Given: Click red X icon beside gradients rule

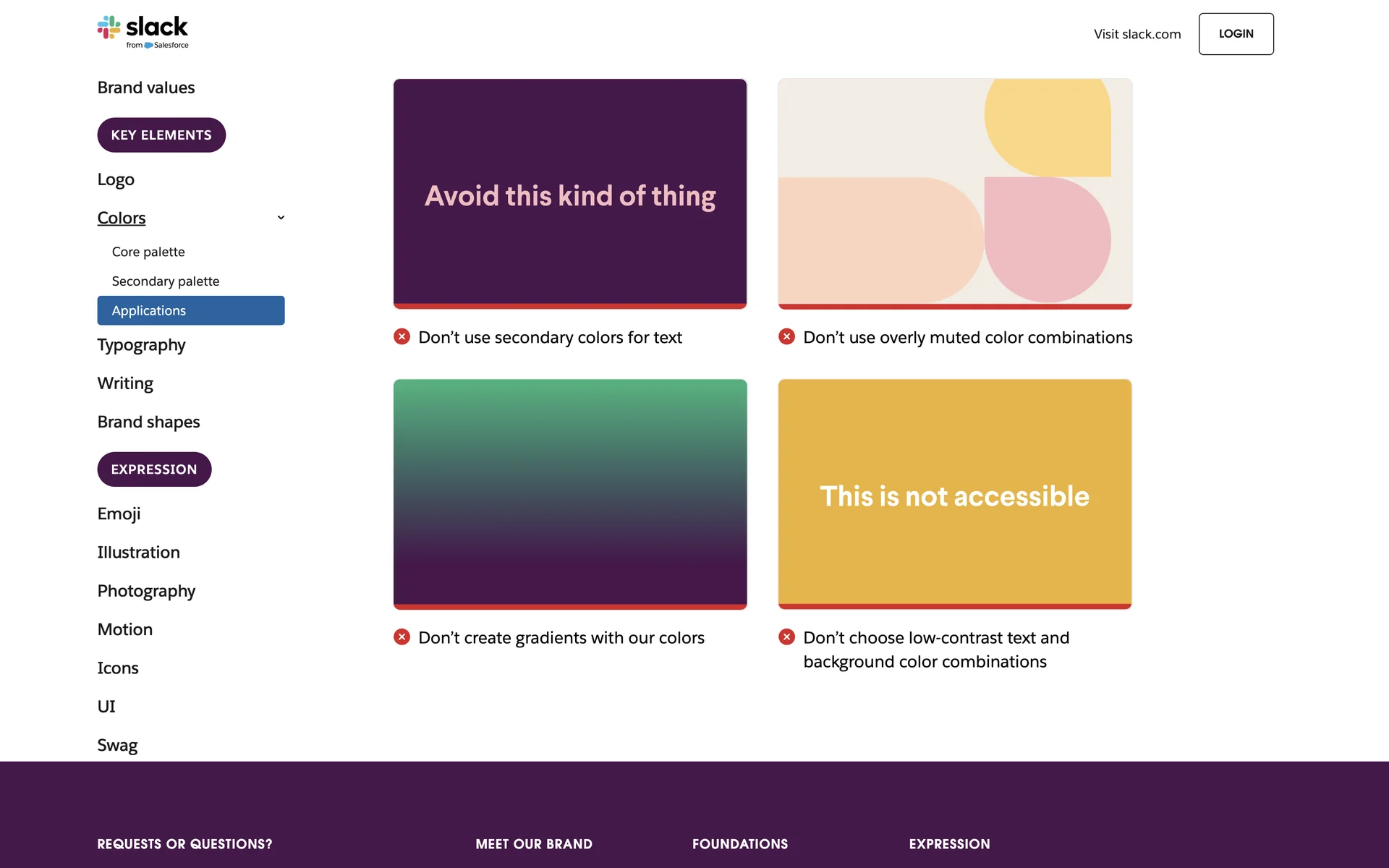Looking at the screenshot, I should pyautogui.click(x=402, y=637).
